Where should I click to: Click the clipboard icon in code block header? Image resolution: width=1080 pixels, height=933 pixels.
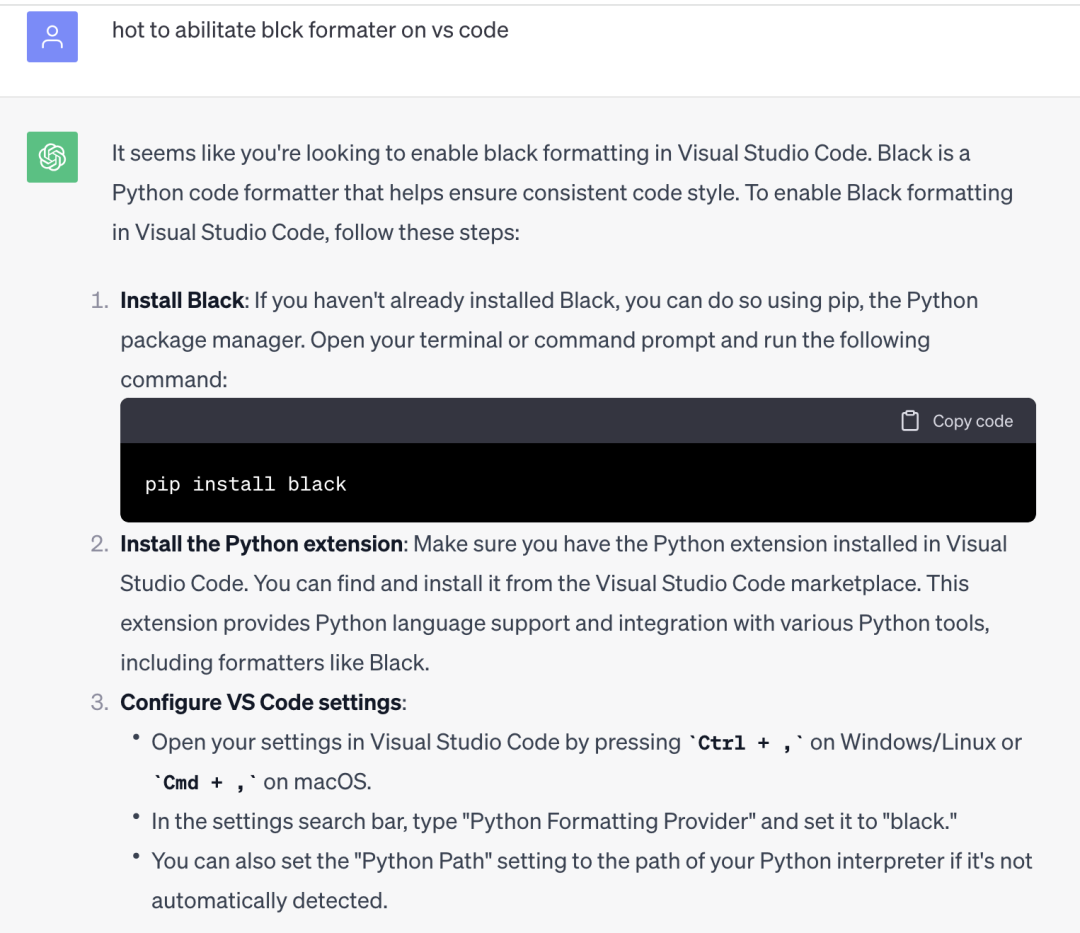pos(909,421)
